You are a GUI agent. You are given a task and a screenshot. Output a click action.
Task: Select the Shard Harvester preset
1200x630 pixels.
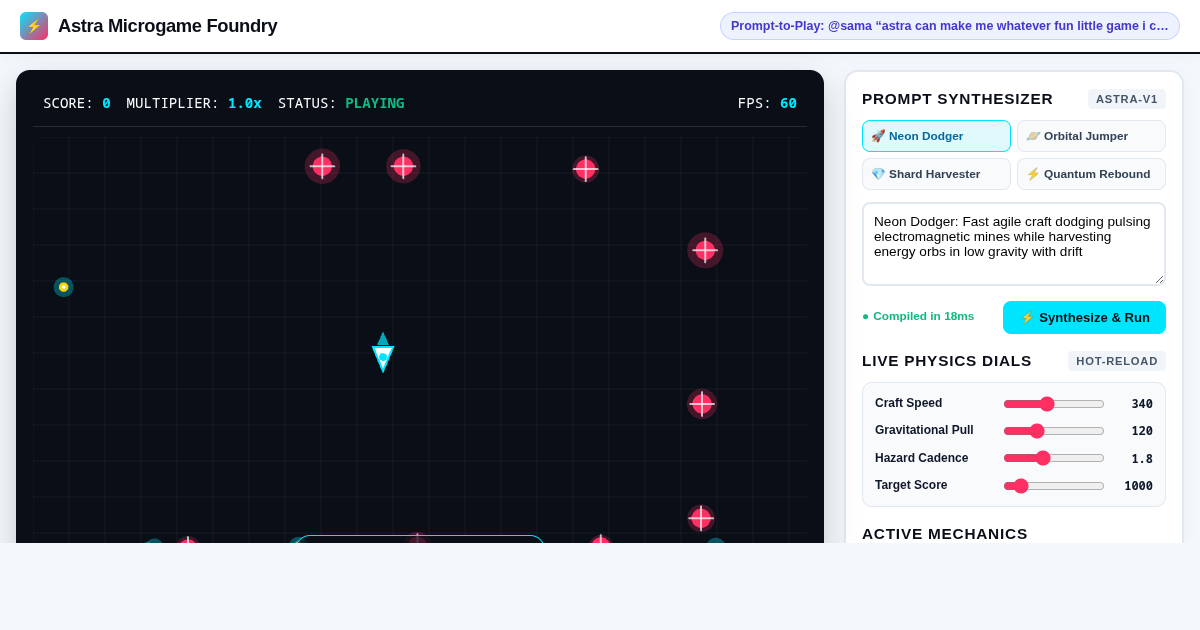[x=936, y=174]
